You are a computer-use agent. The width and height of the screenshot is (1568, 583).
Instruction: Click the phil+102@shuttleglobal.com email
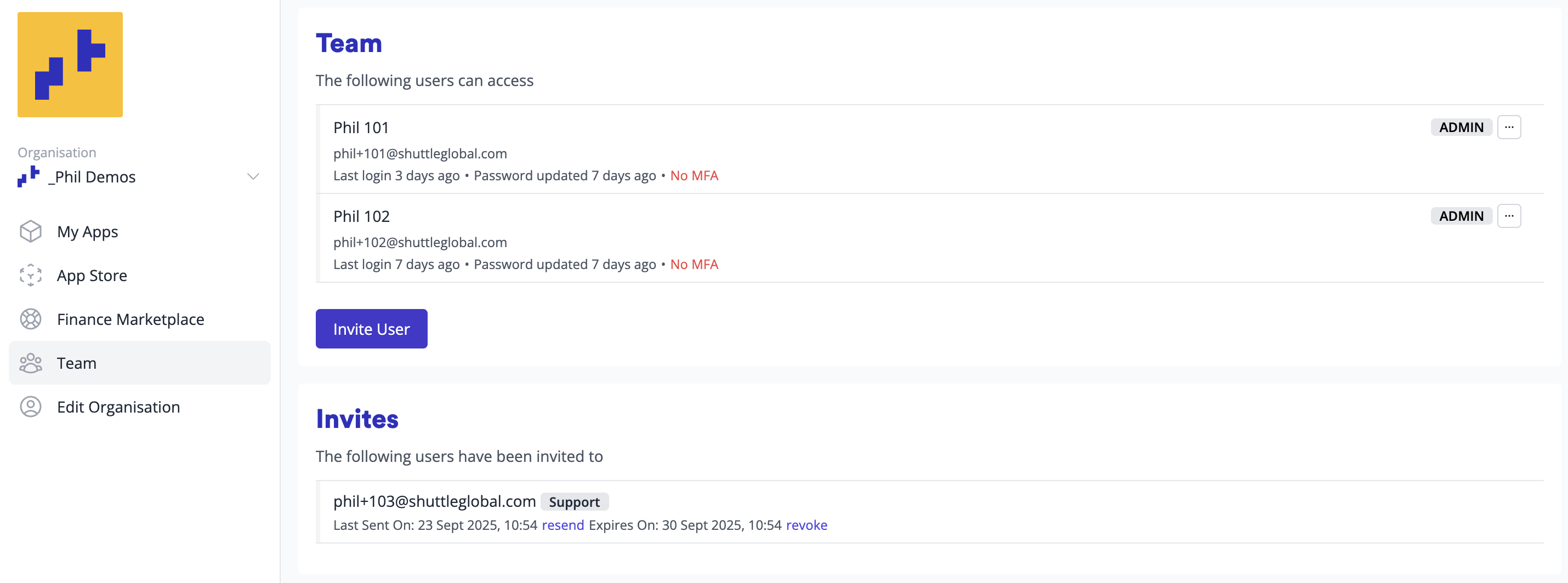tap(420, 242)
